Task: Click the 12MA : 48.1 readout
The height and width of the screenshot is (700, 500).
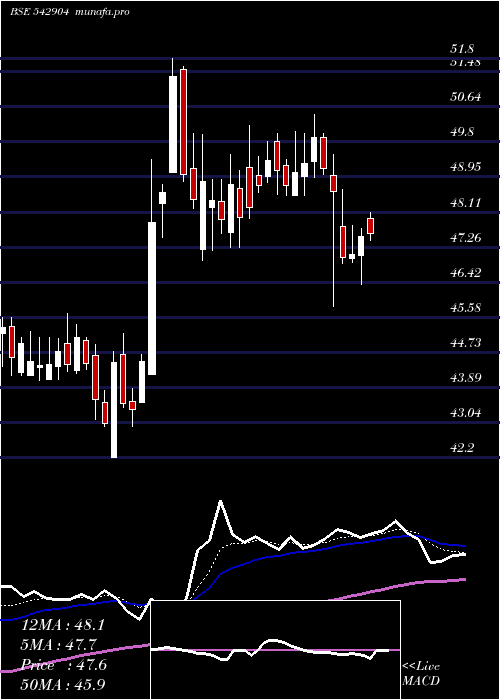Action: [63, 625]
